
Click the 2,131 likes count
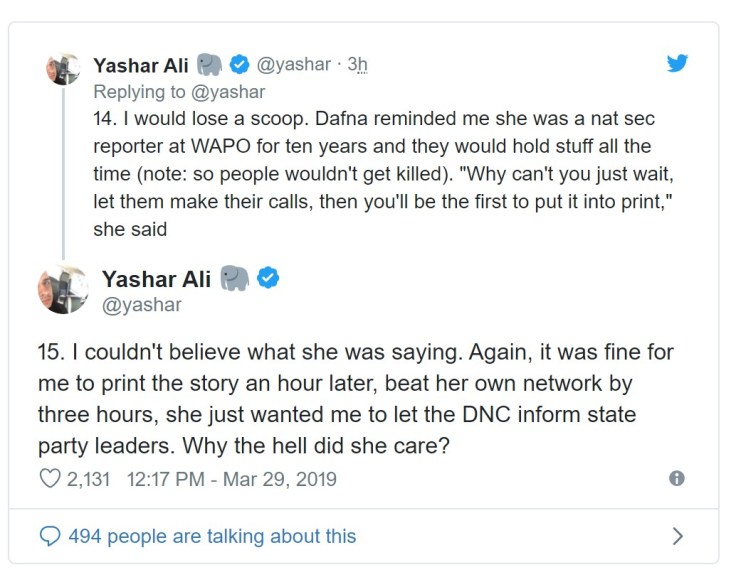click(91, 479)
